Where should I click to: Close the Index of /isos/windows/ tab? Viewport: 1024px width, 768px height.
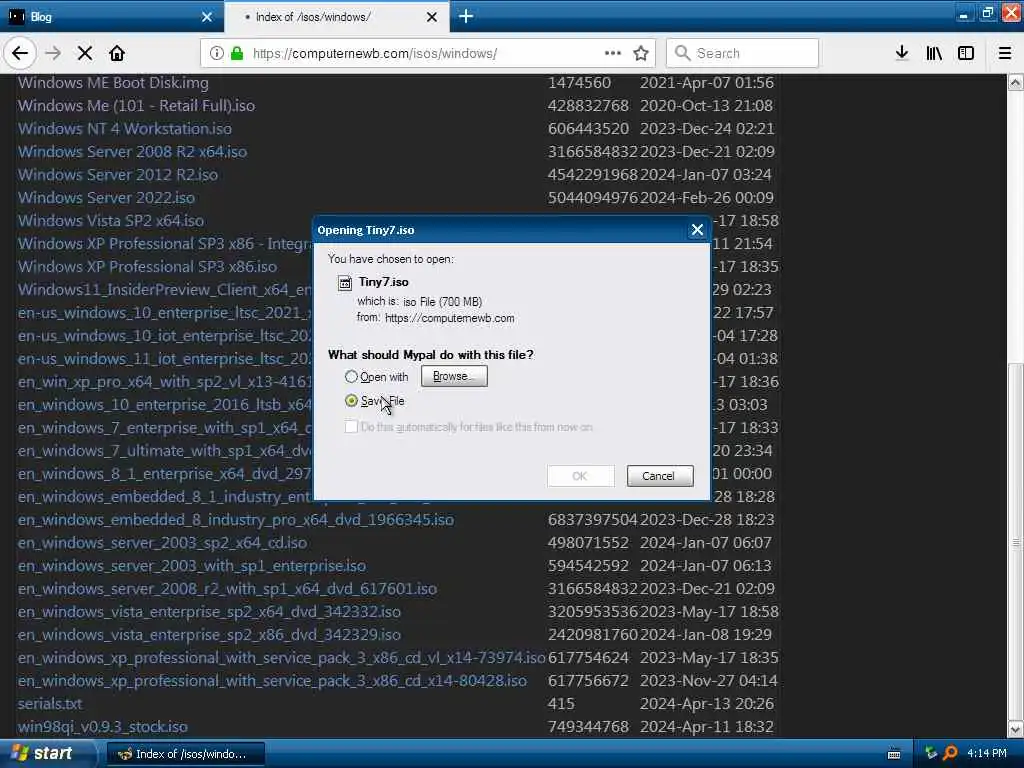(x=432, y=17)
